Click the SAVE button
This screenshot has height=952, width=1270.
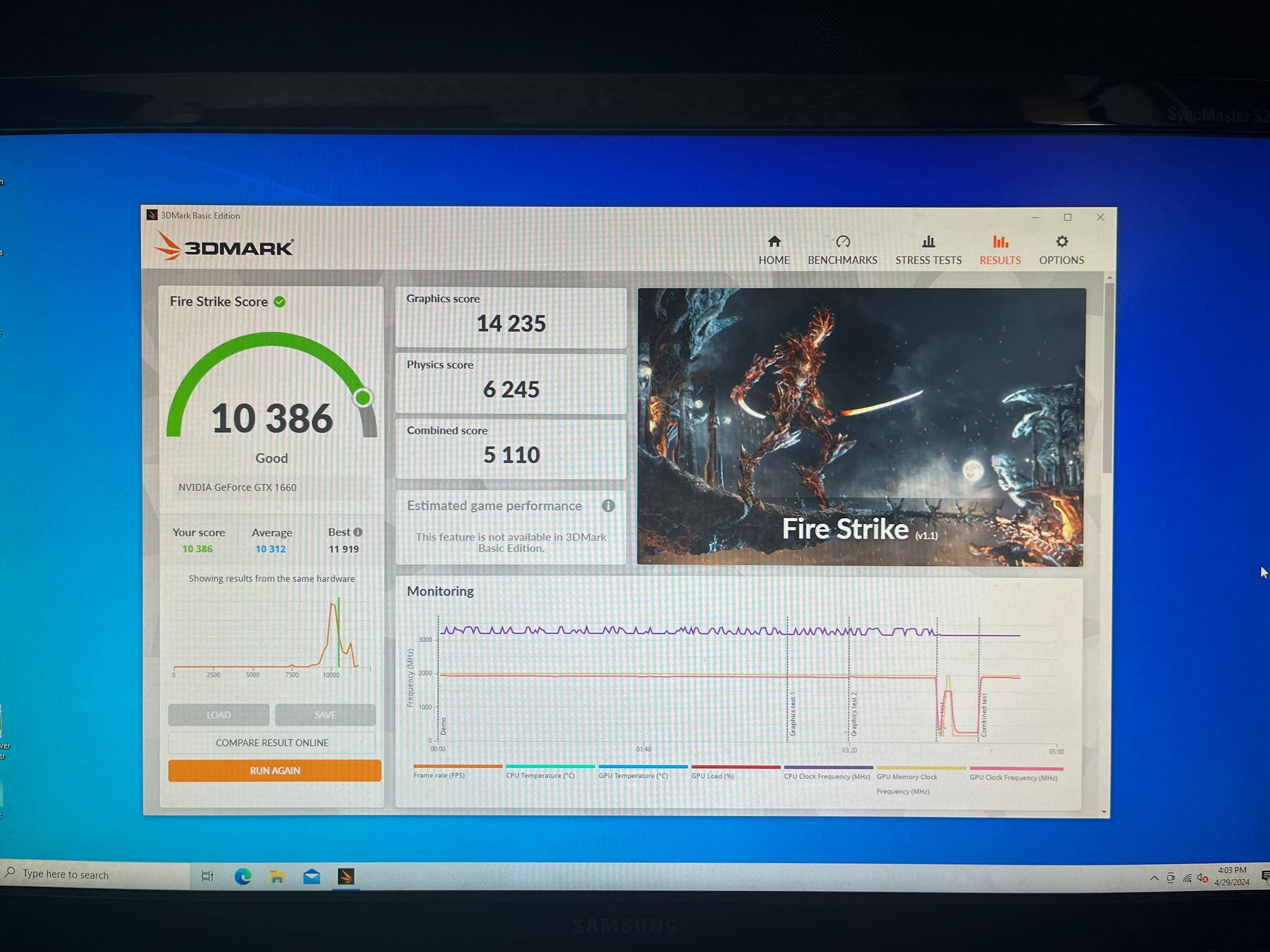[325, 715]
